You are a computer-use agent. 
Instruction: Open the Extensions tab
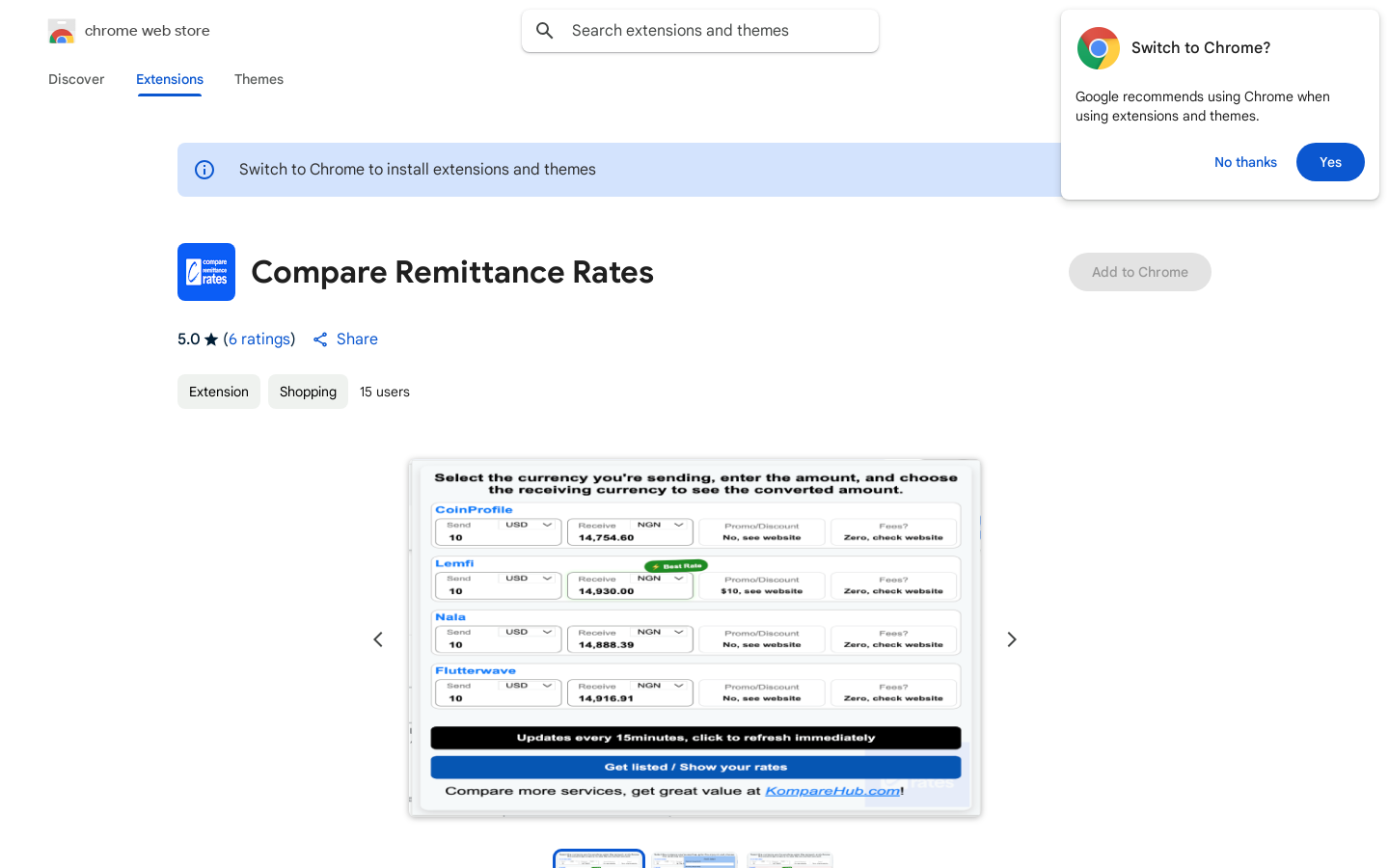click(170, 79)
